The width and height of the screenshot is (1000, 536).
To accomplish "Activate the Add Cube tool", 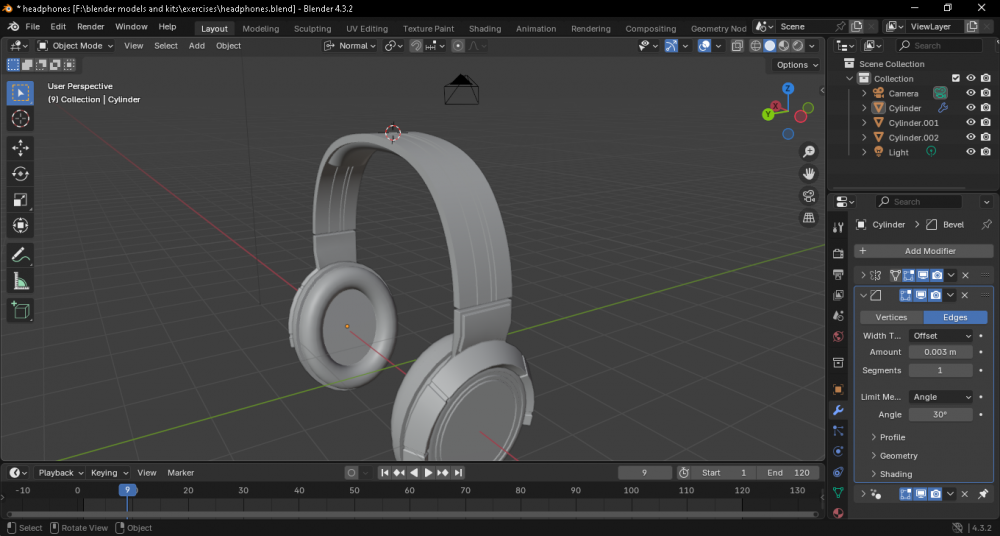I will (20, 311).
